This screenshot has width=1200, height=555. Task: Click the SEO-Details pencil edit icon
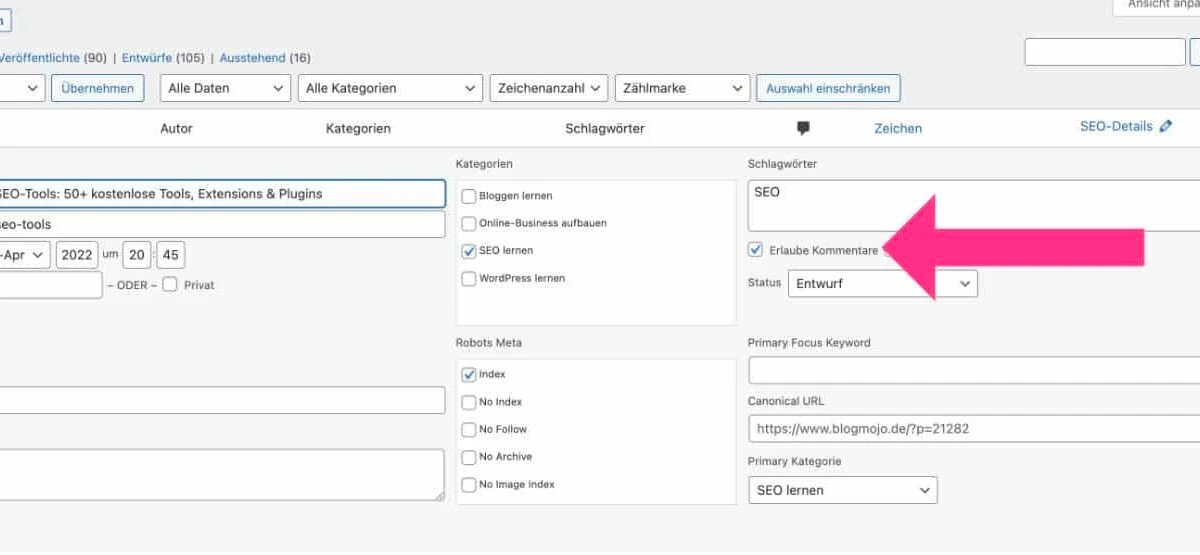click(1165, 127)
